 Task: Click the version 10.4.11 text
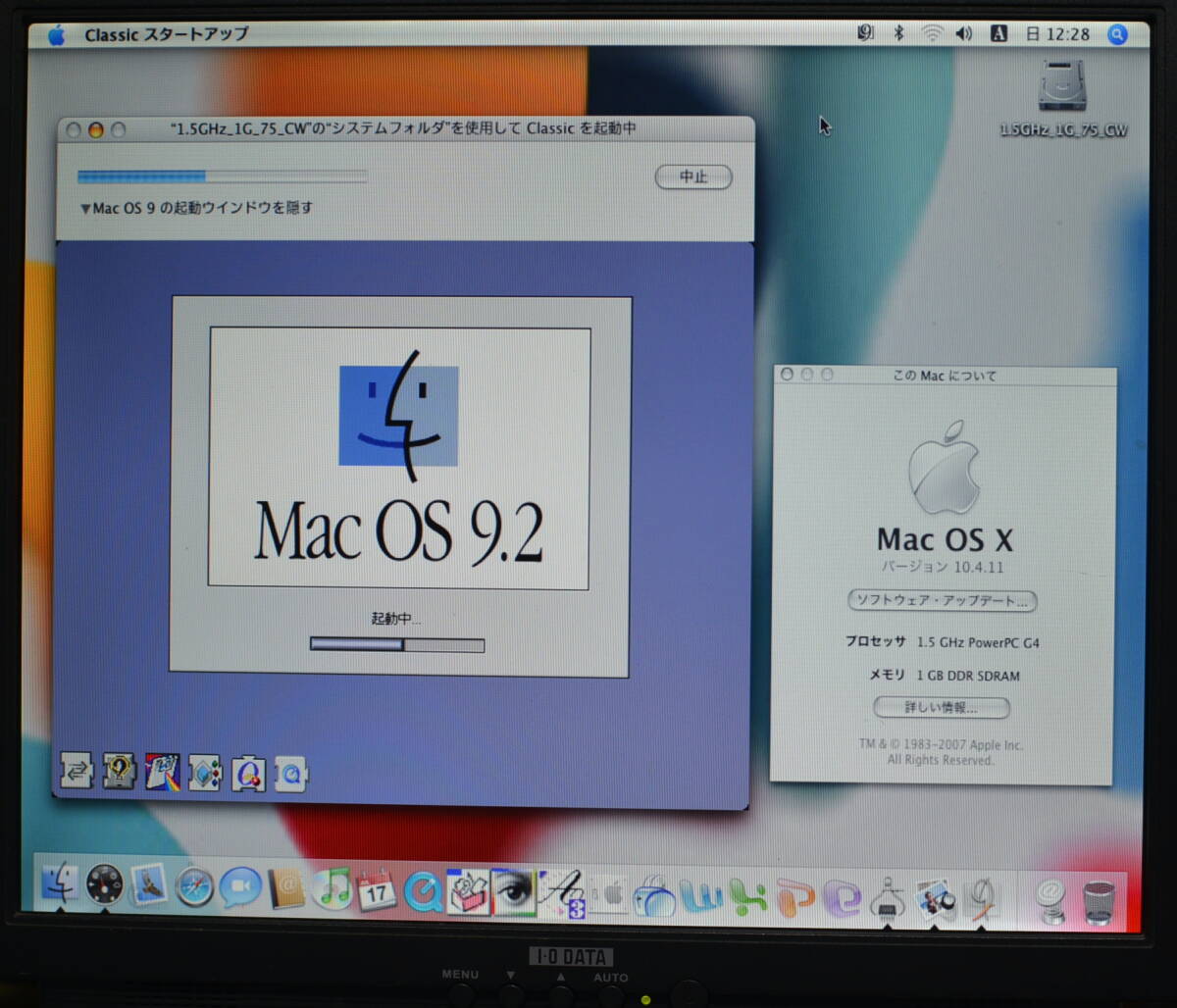(942, 567)
